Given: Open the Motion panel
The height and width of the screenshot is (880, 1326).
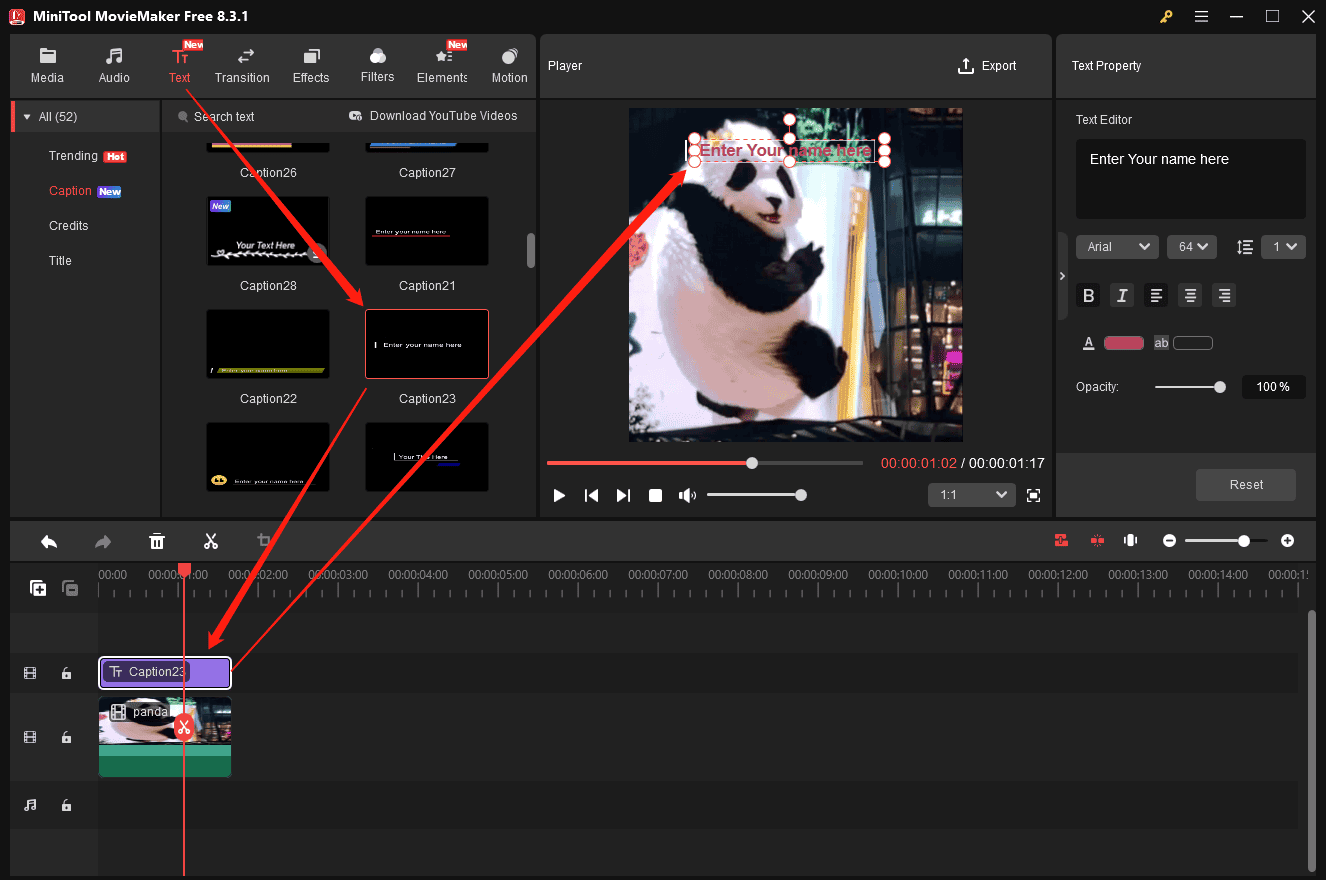Looking at the screenshot, I should click(509, 65).
